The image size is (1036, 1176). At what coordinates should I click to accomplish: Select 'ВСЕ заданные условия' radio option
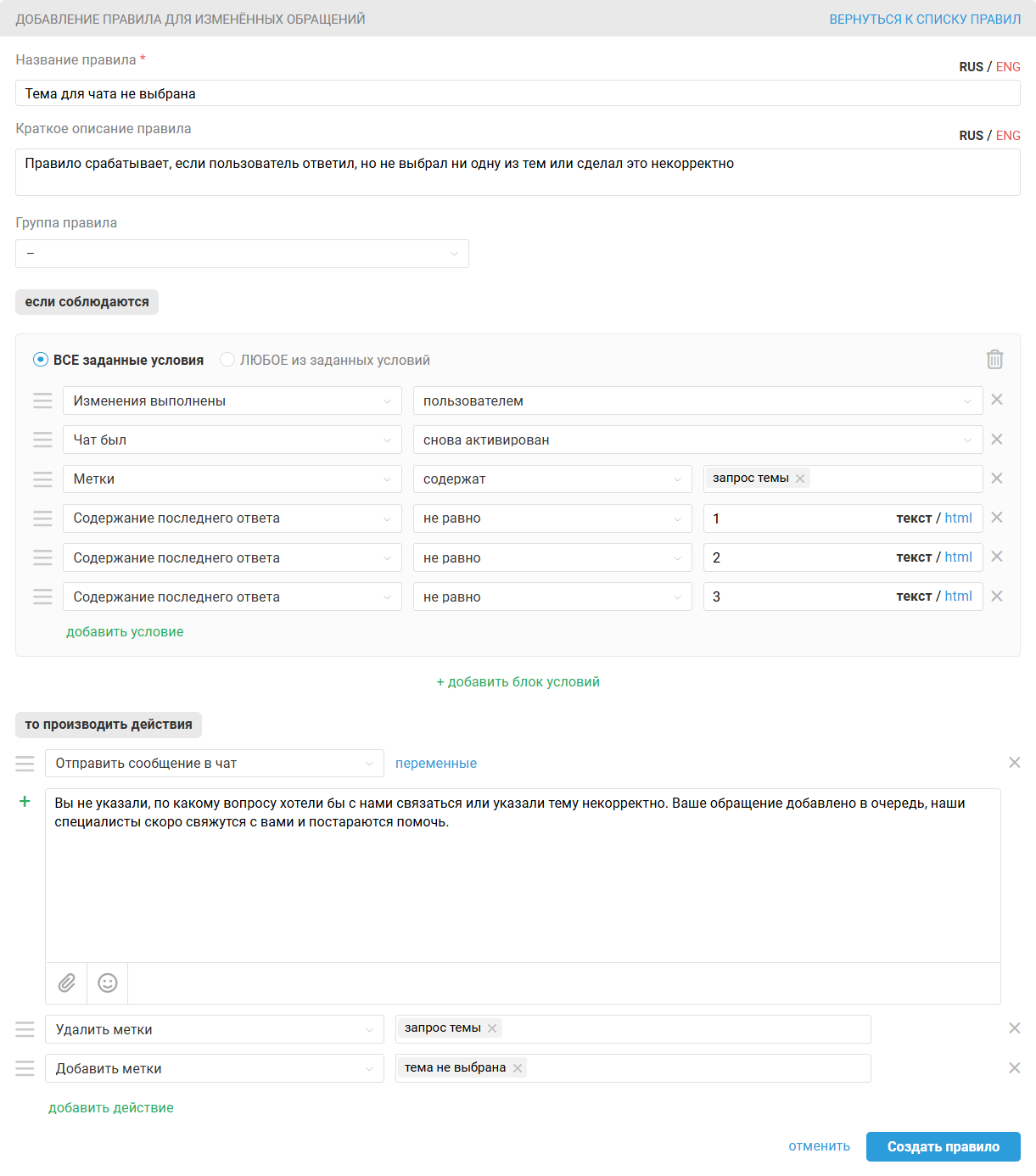41,360
